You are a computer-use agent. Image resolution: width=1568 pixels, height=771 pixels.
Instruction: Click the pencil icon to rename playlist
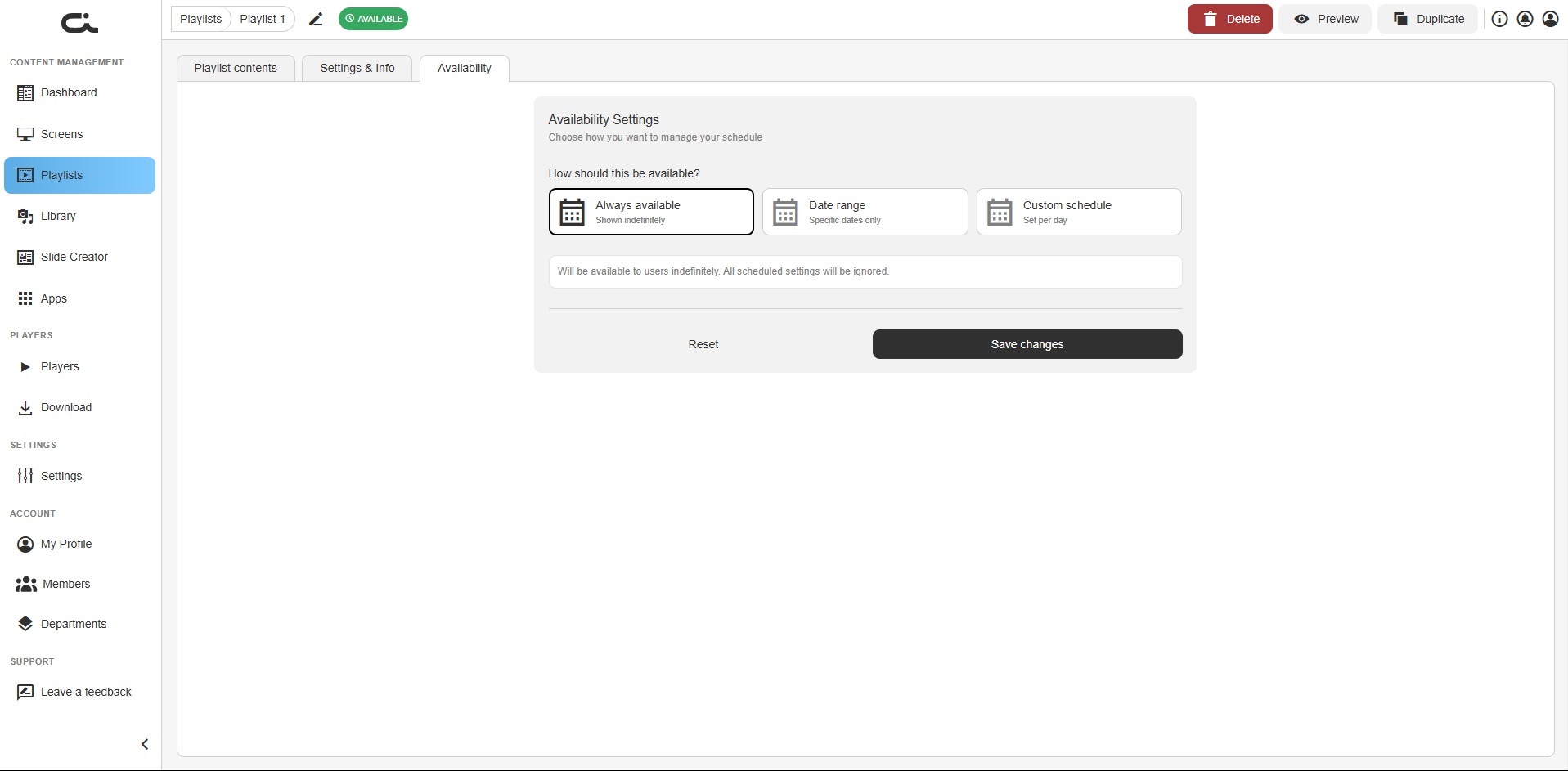click(316, 19)
